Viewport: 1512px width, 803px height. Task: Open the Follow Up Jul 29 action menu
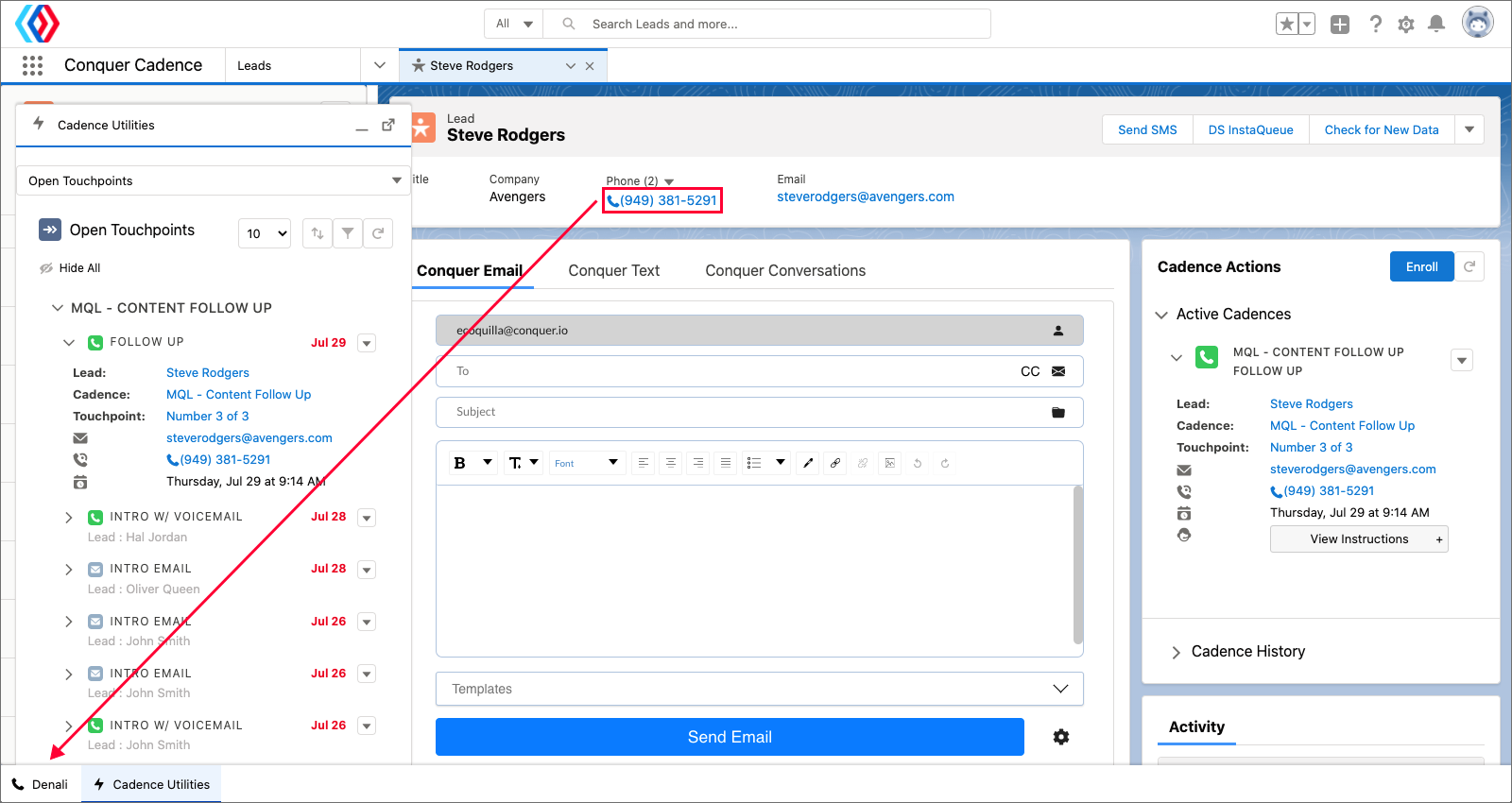[368, 343]
